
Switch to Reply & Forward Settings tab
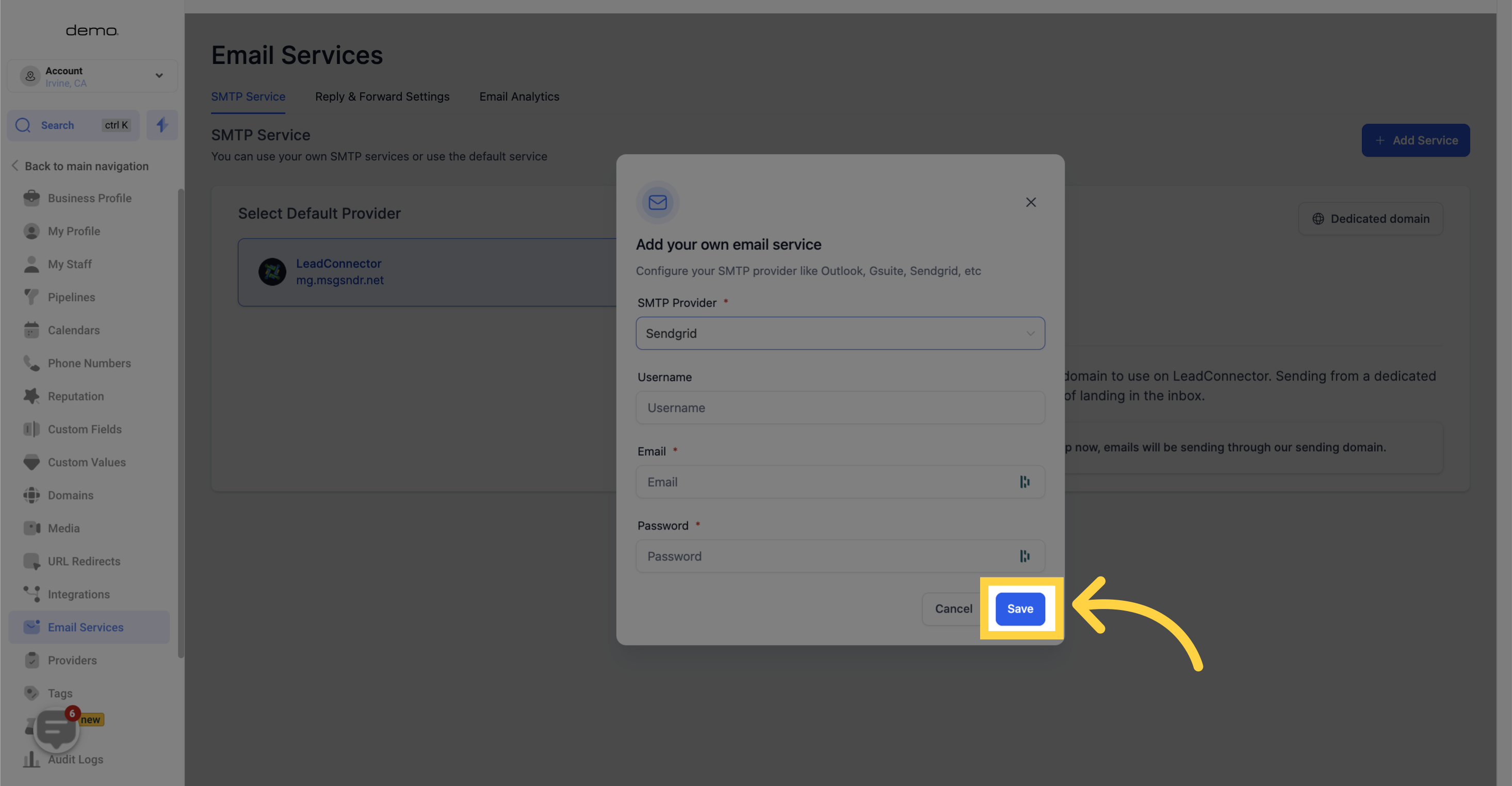(x=382, y=97)
